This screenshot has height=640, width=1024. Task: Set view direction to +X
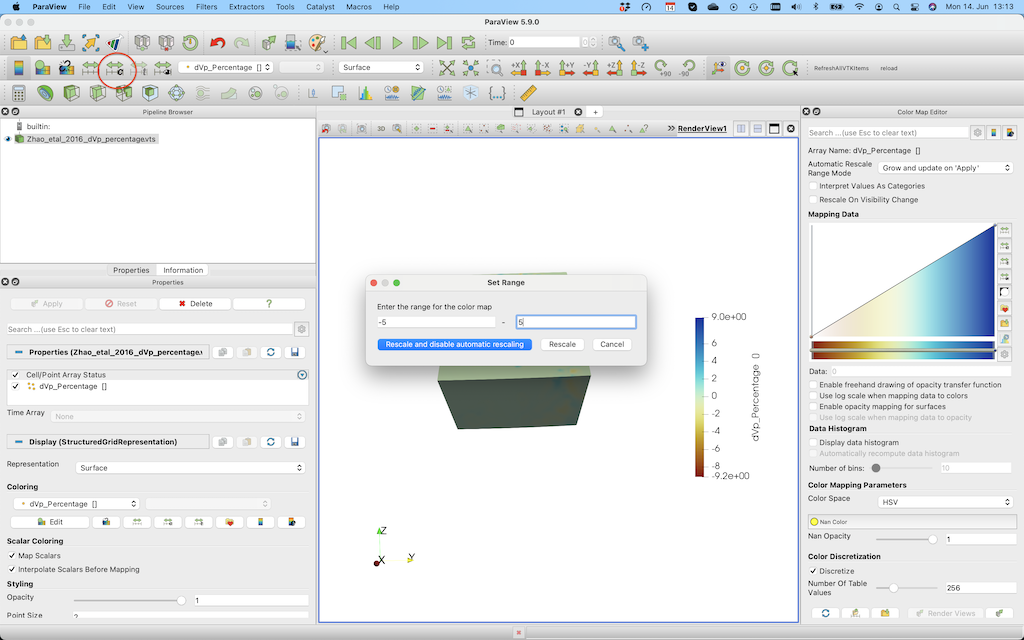point(519,68)
